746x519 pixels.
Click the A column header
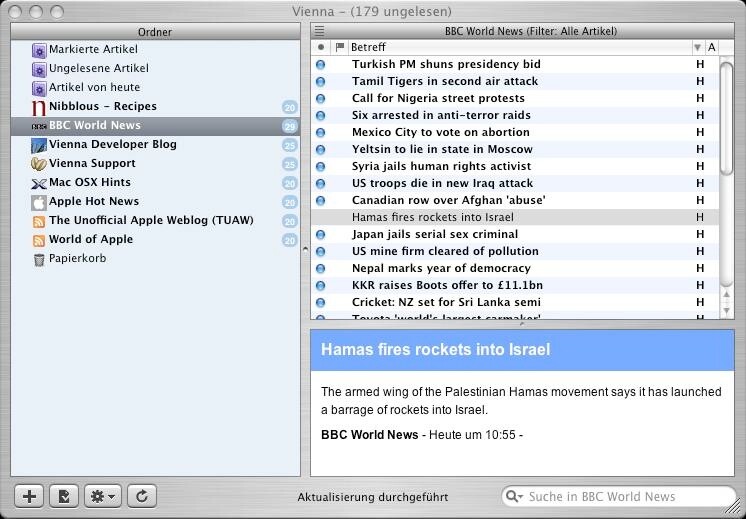click(x=712, y=47)
